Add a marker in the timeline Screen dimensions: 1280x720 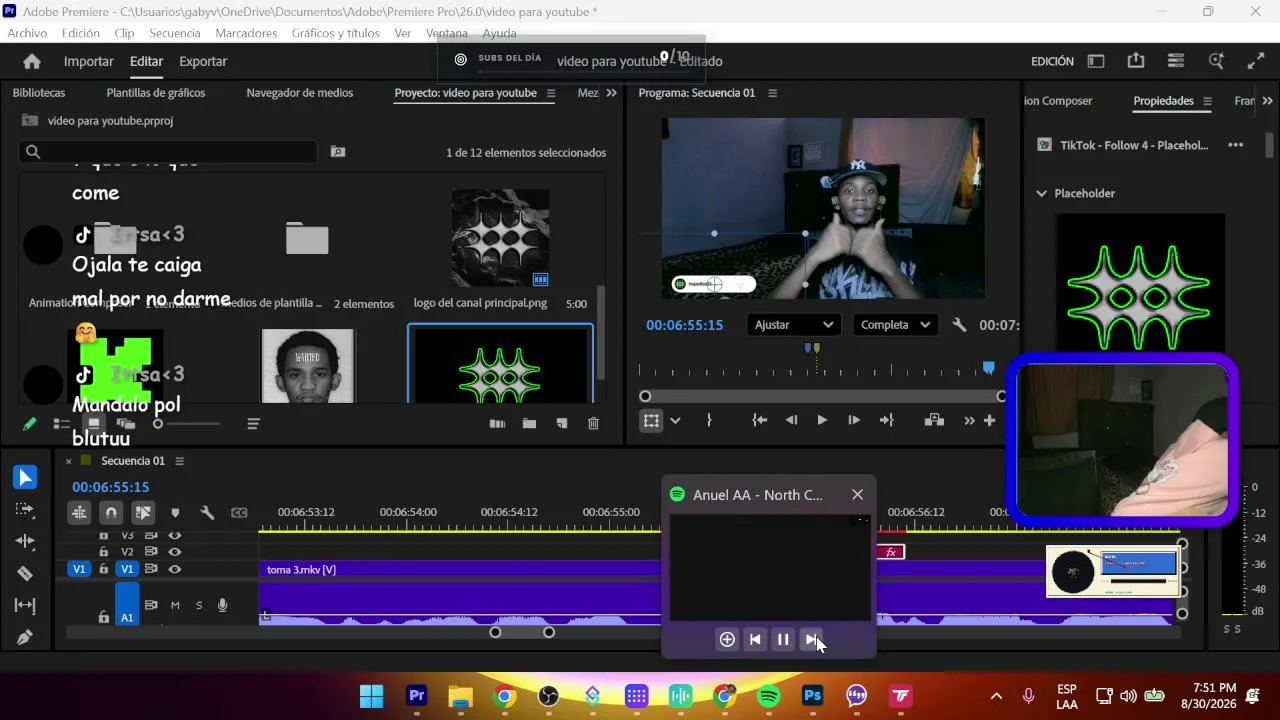[x=175, y=513]
